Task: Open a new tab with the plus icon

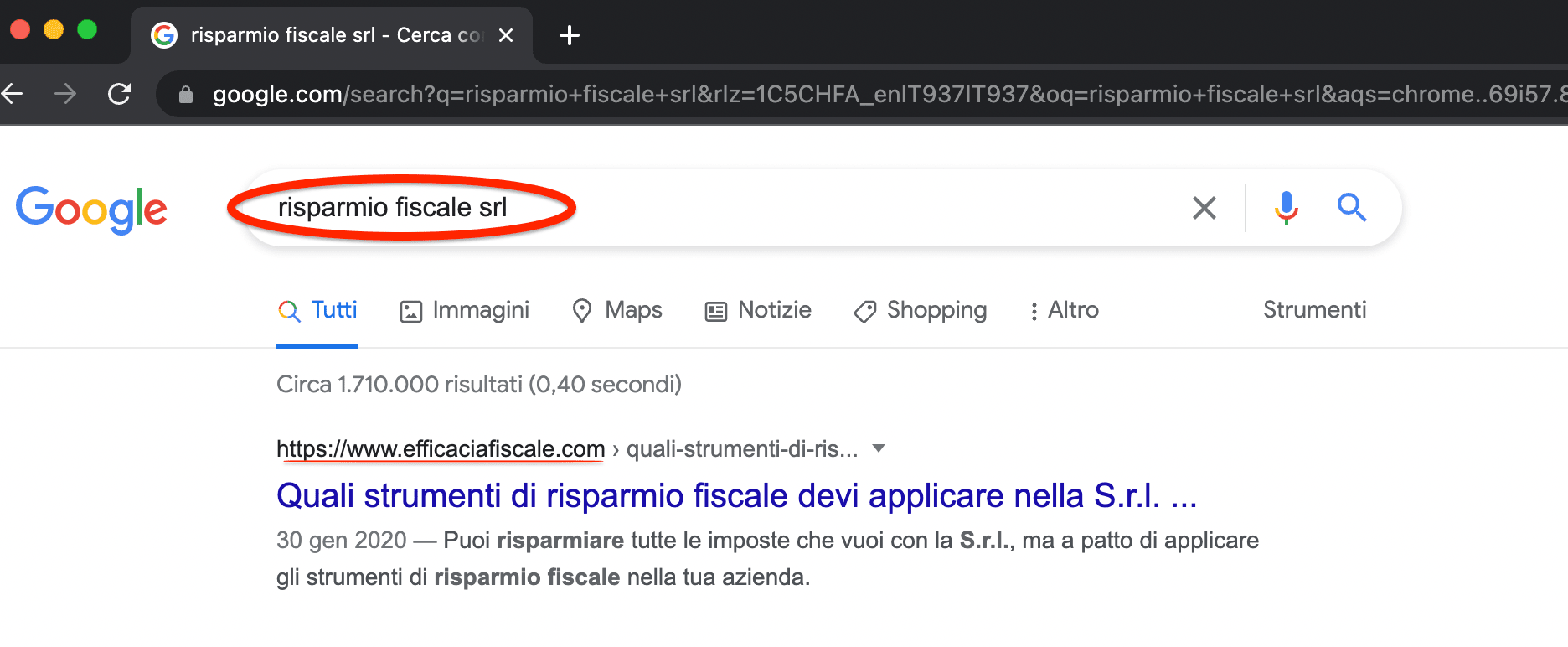Action: click(x=569, y=35)
